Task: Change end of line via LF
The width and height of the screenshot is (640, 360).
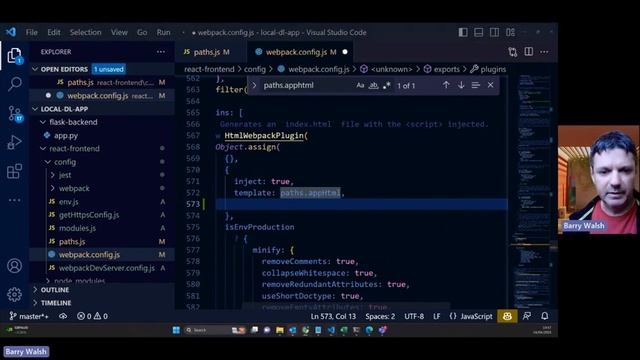Action: [x=437, y=316]
